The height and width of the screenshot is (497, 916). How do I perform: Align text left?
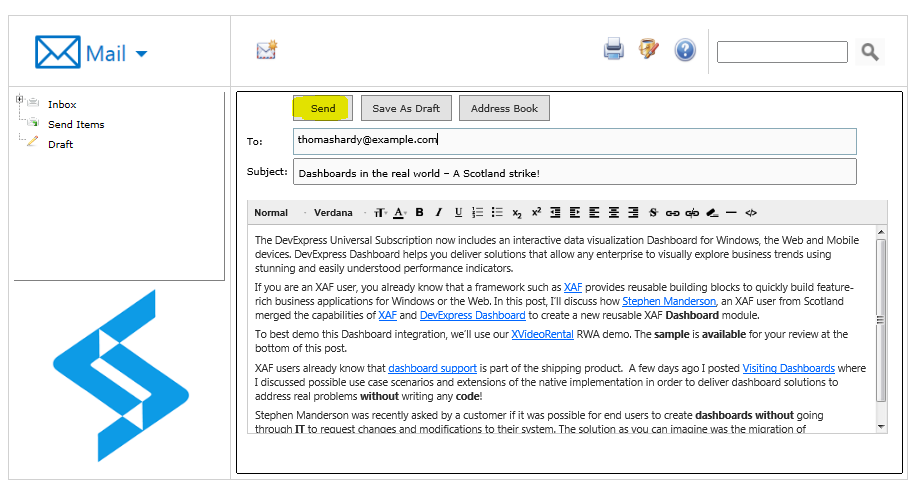pos(594,213)
